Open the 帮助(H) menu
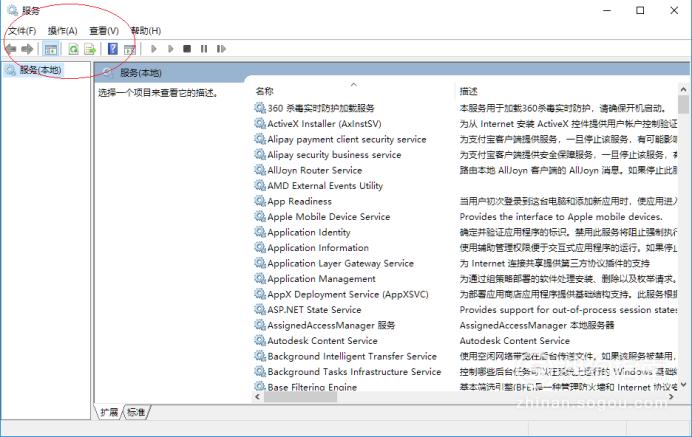The height and width of the screenshot is (437, 692). pos(146,30)
